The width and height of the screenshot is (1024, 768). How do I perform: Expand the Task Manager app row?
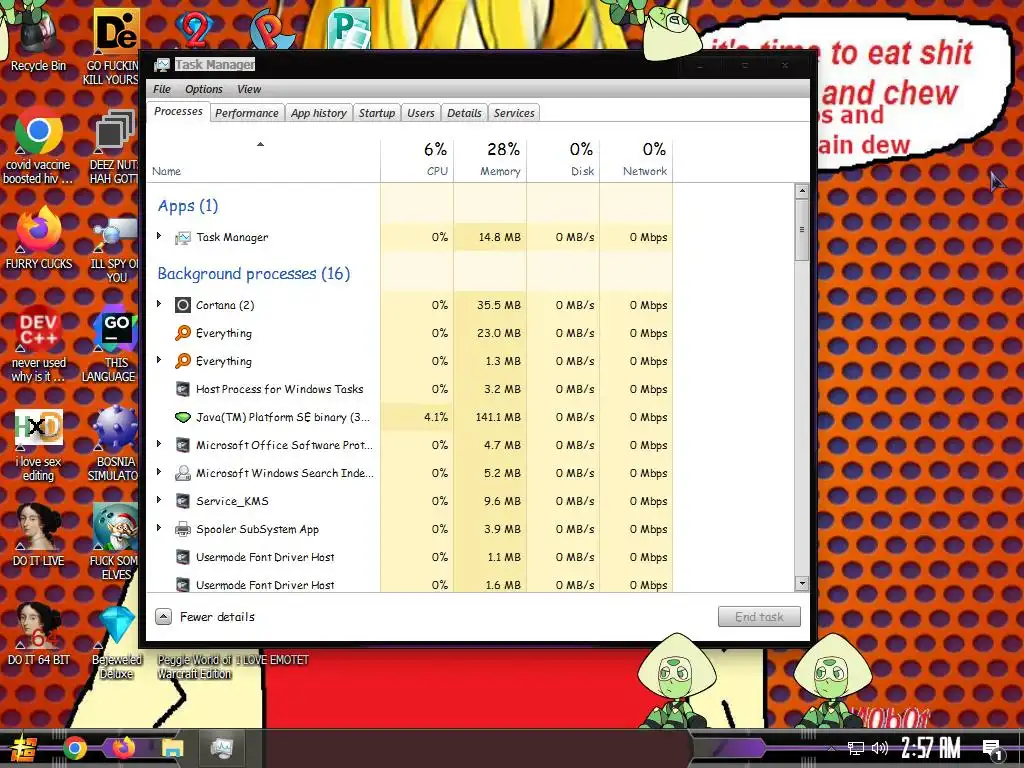(x=159, y=236)
